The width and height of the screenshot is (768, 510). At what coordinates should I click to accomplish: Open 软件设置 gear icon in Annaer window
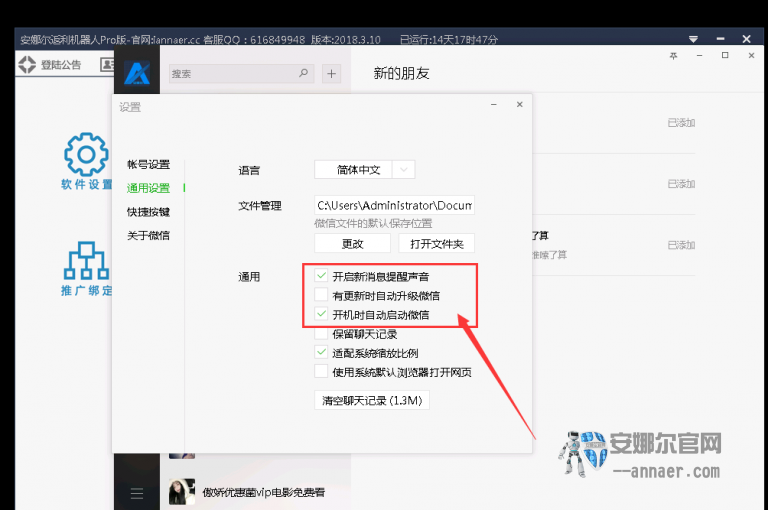coord(86,154)
